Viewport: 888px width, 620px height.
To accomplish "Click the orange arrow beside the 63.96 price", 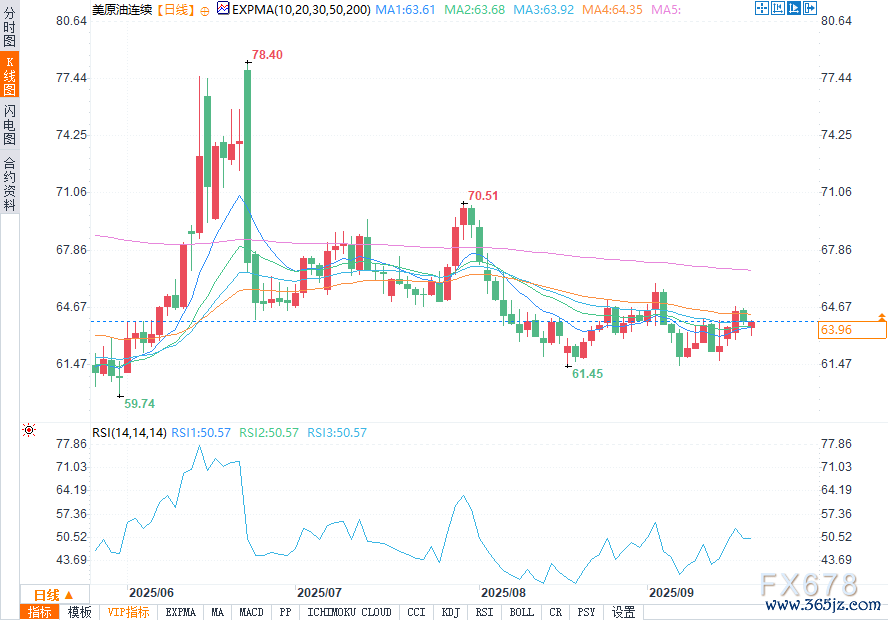I will [881, 316].
